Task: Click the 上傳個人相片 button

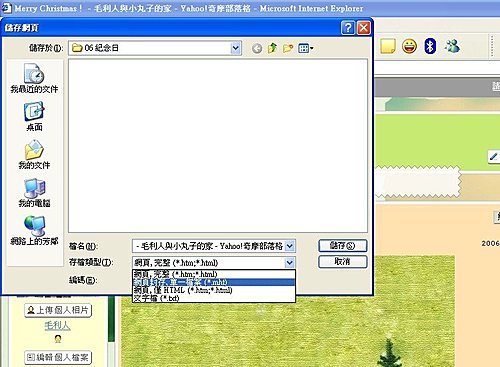Action: pos(58,310)
